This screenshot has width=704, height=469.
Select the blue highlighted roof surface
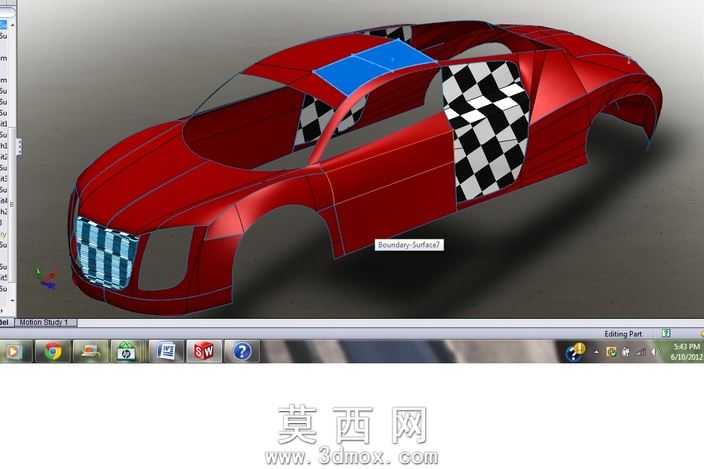[374, 66]
